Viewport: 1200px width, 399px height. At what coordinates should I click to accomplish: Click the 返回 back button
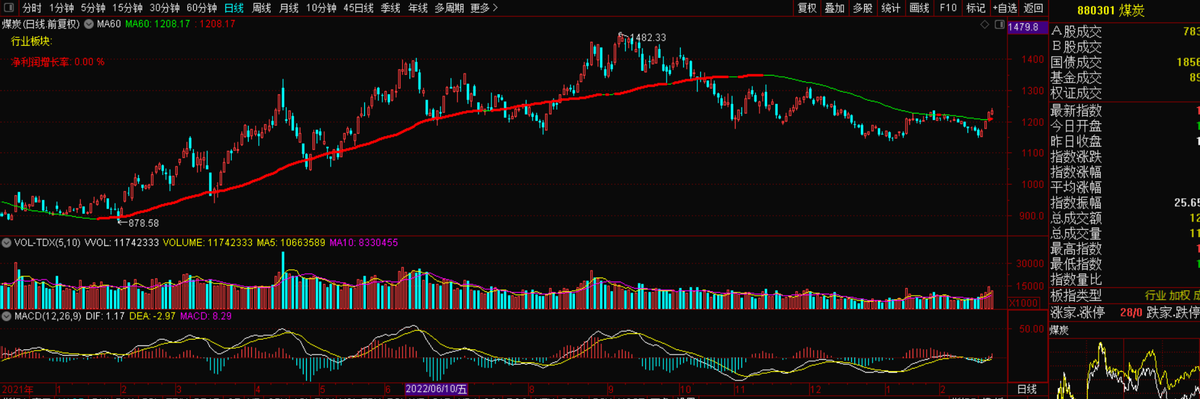pyautogui.click(x=1034, y=7)
